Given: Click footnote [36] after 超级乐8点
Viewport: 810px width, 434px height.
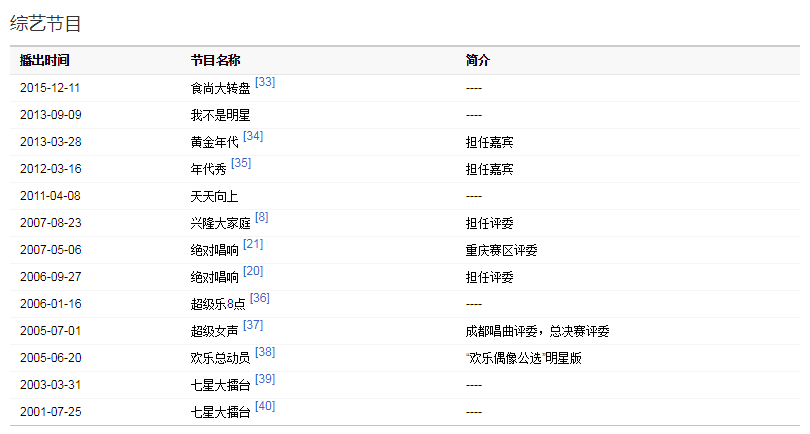Looking at the screenshot, I should tap(260, 299).
